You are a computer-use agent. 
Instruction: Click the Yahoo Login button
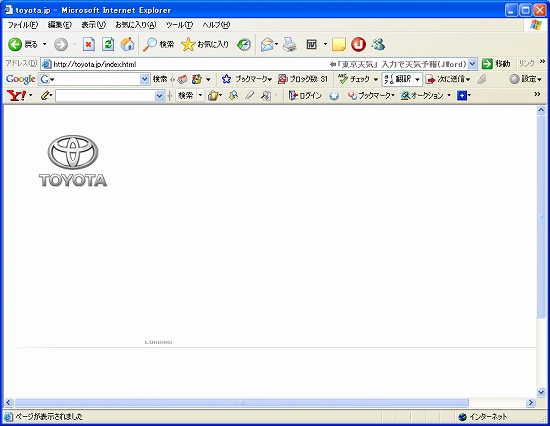pos(305,95)
